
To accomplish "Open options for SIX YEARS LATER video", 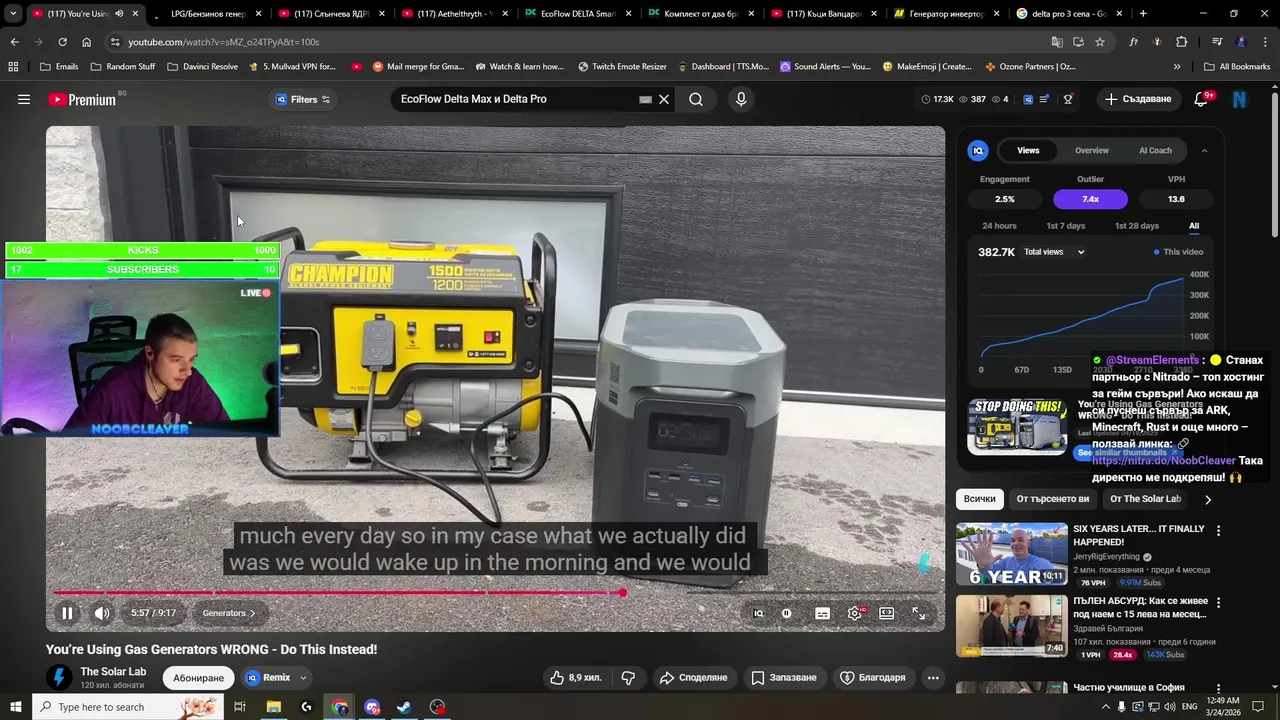I will pos(1218,530).
